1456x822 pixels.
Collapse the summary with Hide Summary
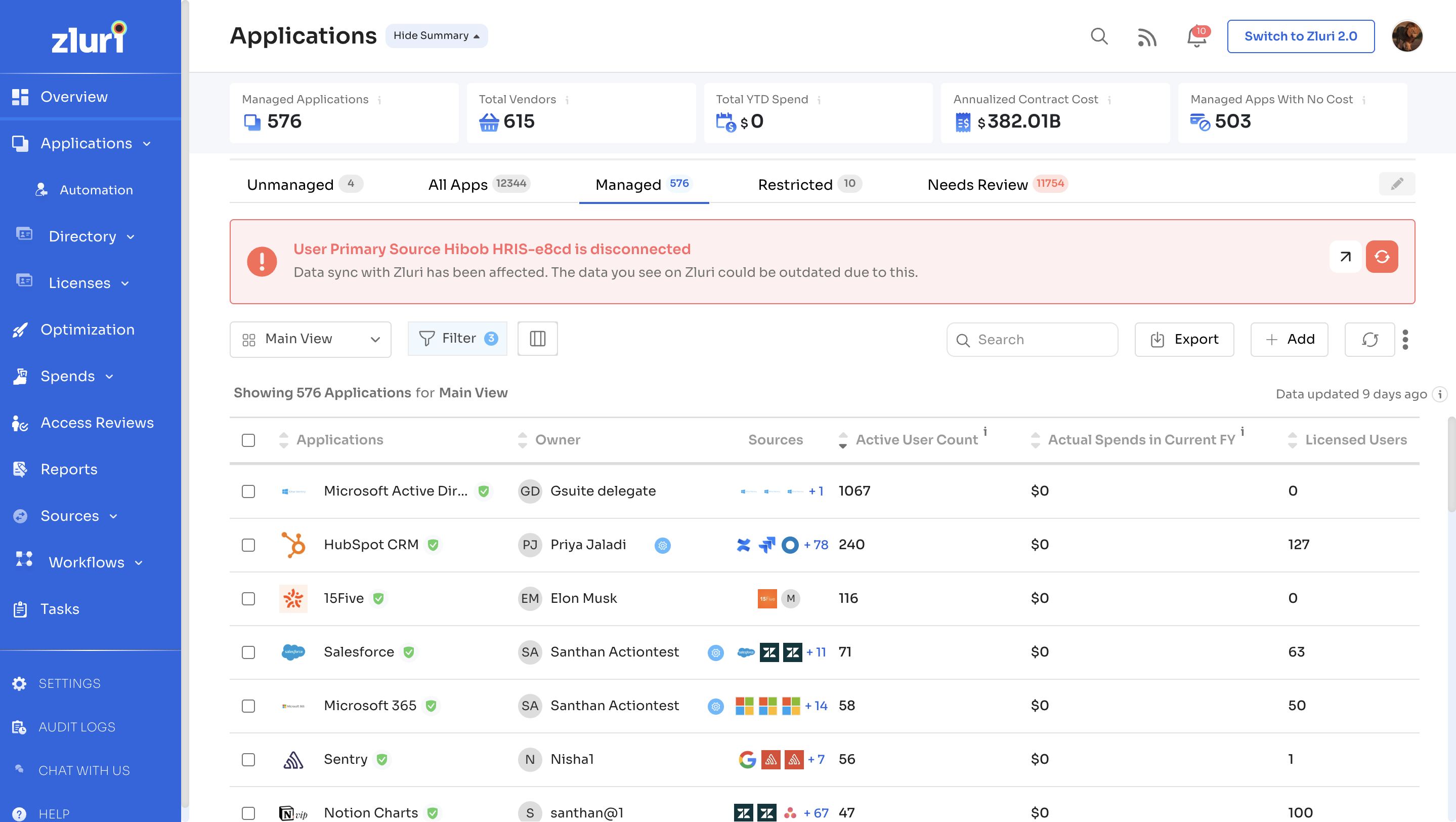tap(437, 35)
